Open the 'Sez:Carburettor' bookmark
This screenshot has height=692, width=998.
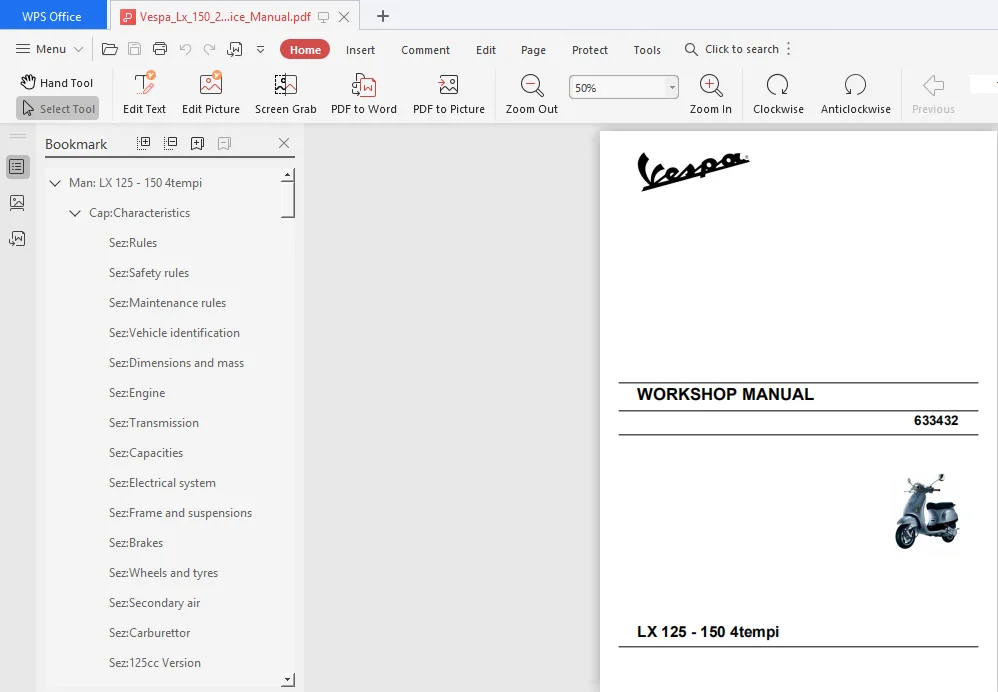click(150, 633)
